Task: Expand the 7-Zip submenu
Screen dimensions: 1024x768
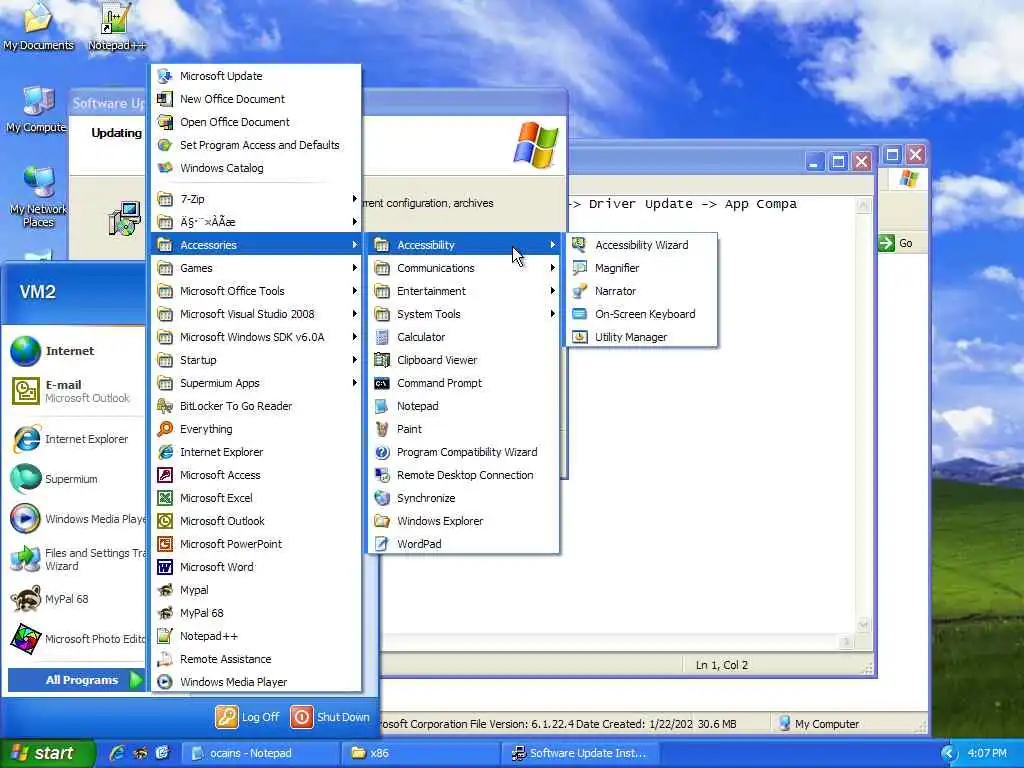Action: (257, 199)
